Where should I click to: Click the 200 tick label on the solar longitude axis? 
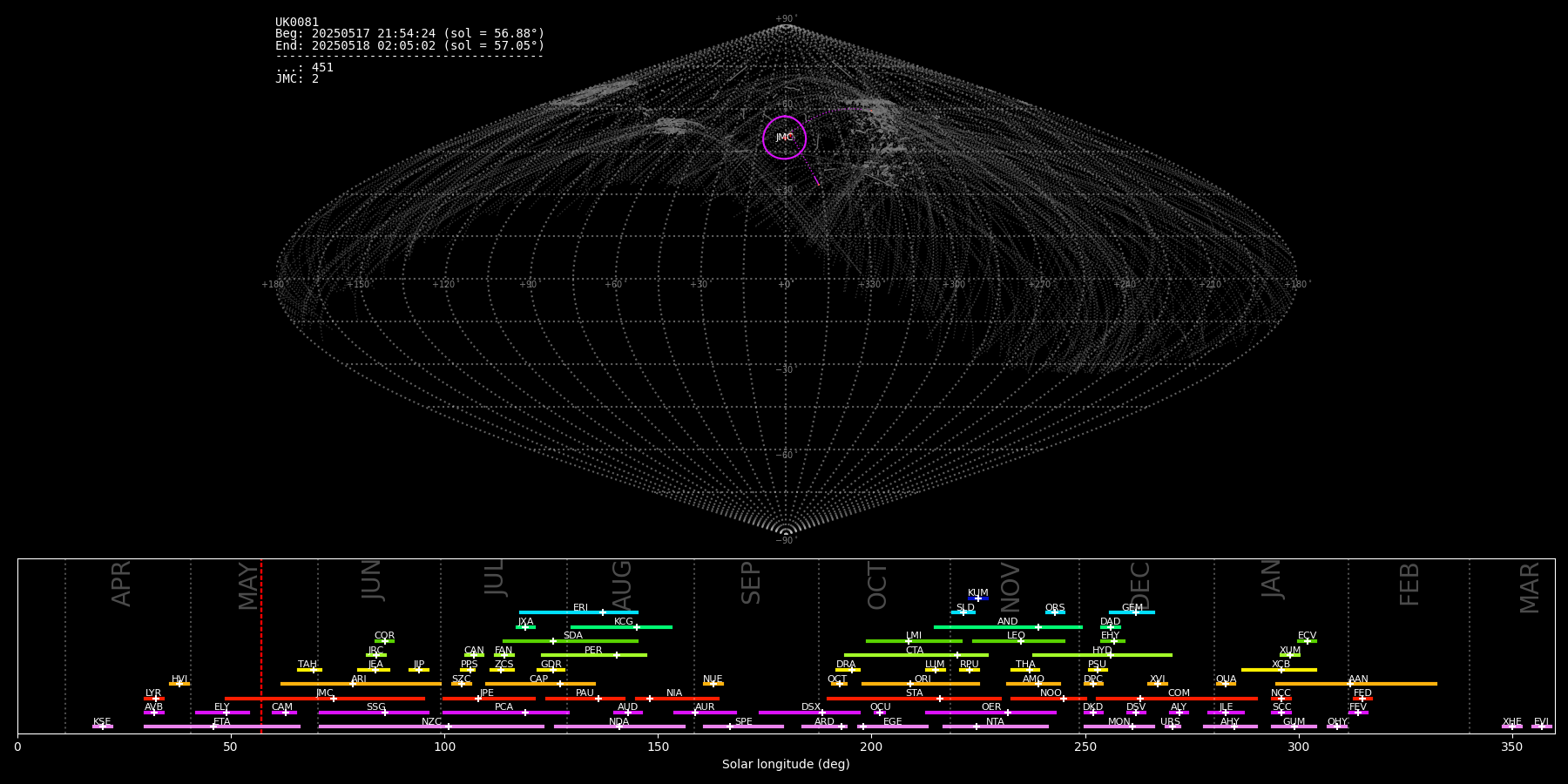click(x=871, y=747)
